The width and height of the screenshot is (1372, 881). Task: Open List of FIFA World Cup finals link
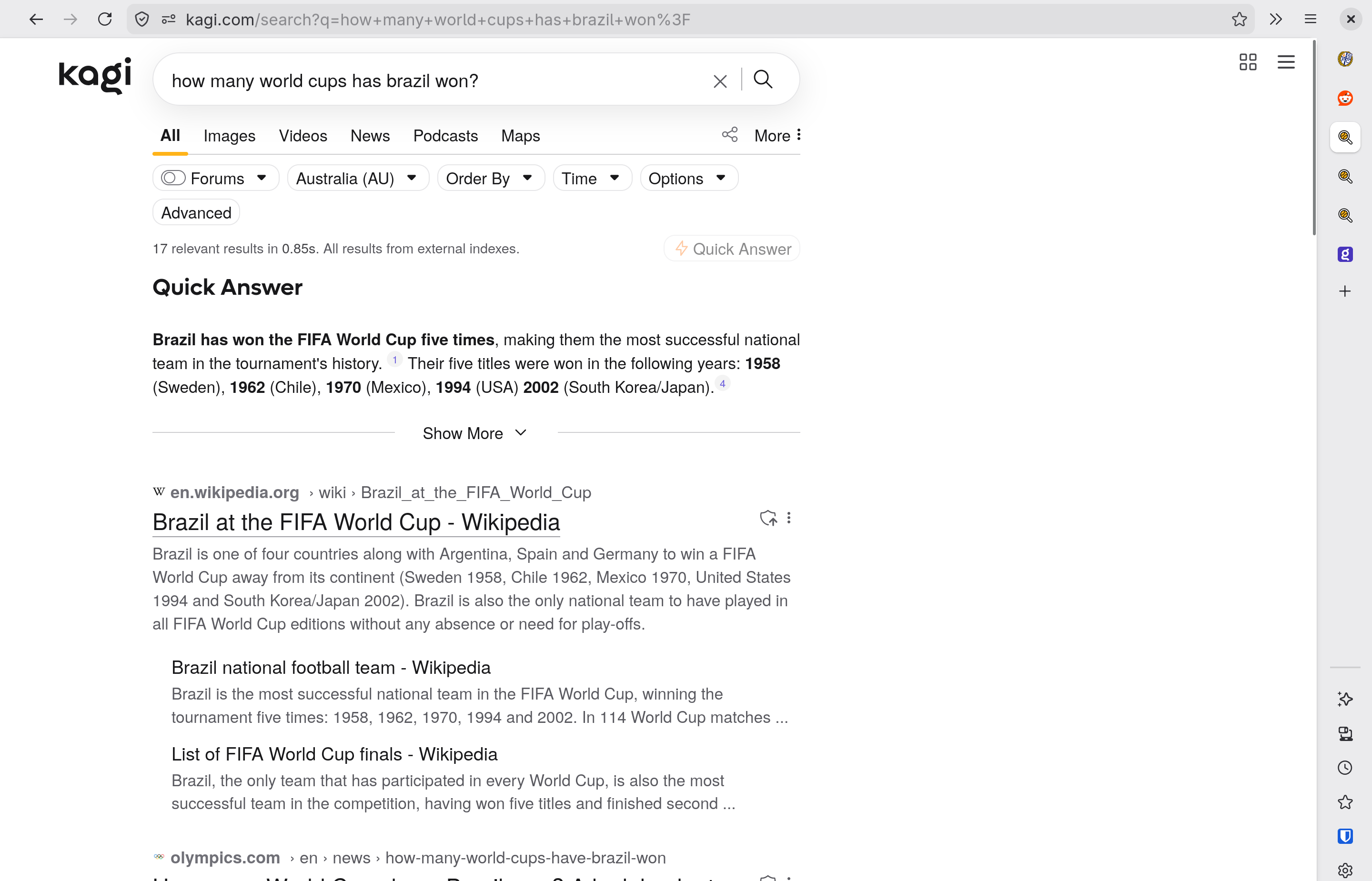334,754
